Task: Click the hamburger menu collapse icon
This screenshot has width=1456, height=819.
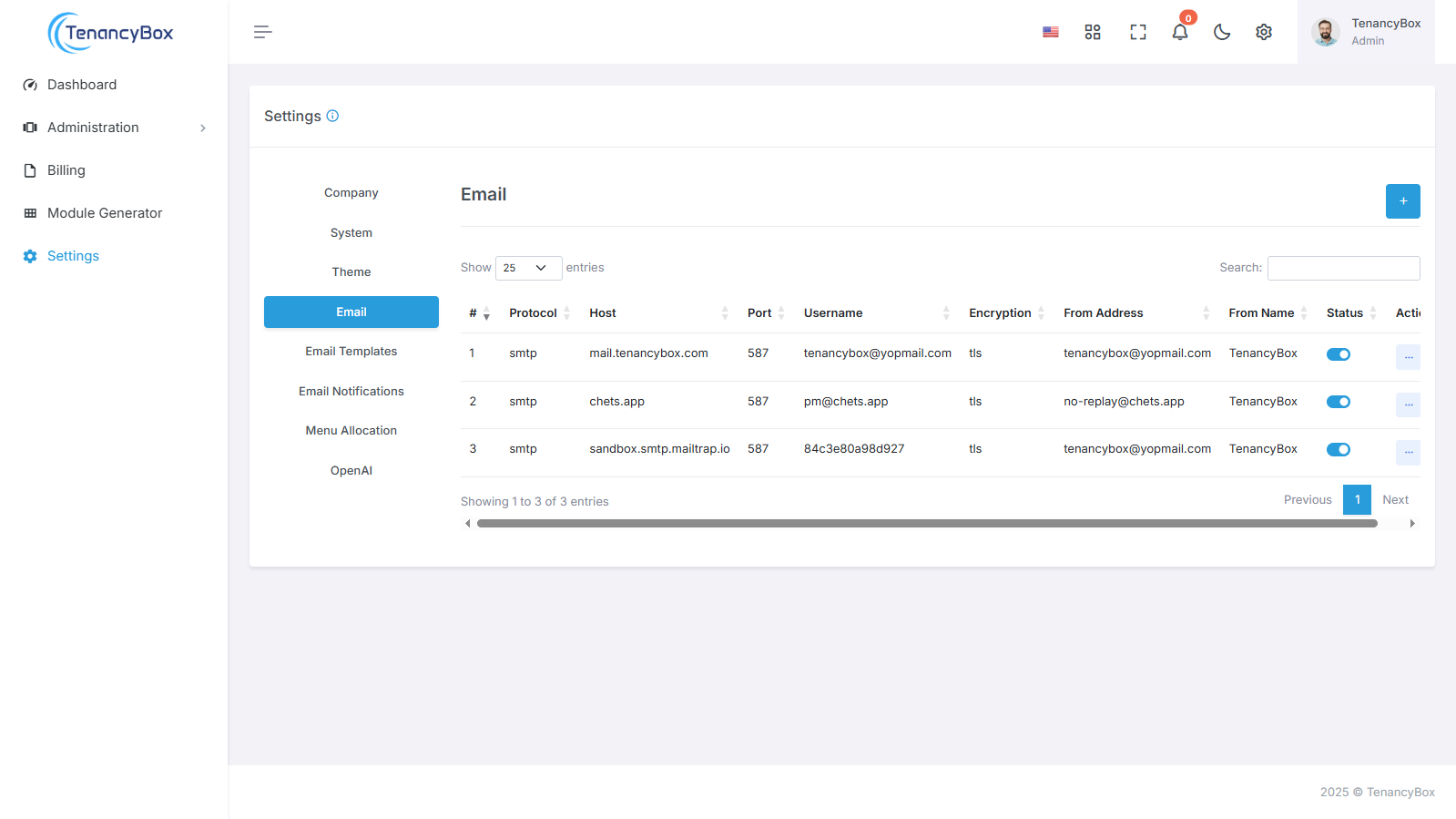Action: [x=262, y=32]
